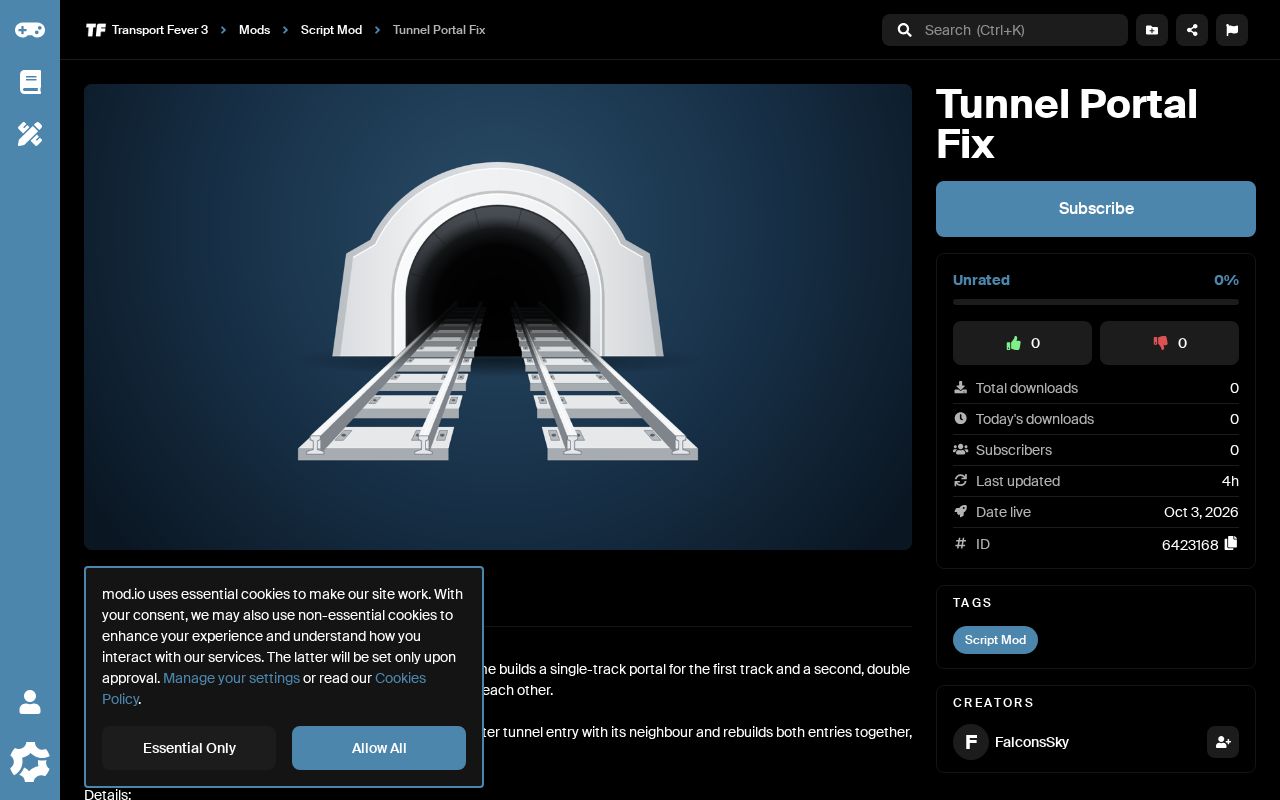Open Script Mod breadcrumb
Viewport: 1280px width, 800px height.
point(331,30)
